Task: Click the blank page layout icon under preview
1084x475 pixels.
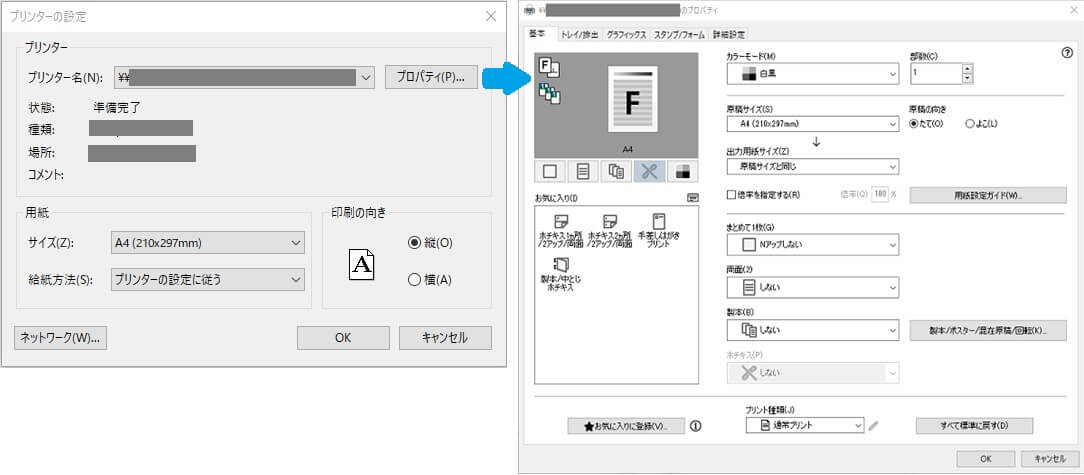Action: tap(550, 171)
